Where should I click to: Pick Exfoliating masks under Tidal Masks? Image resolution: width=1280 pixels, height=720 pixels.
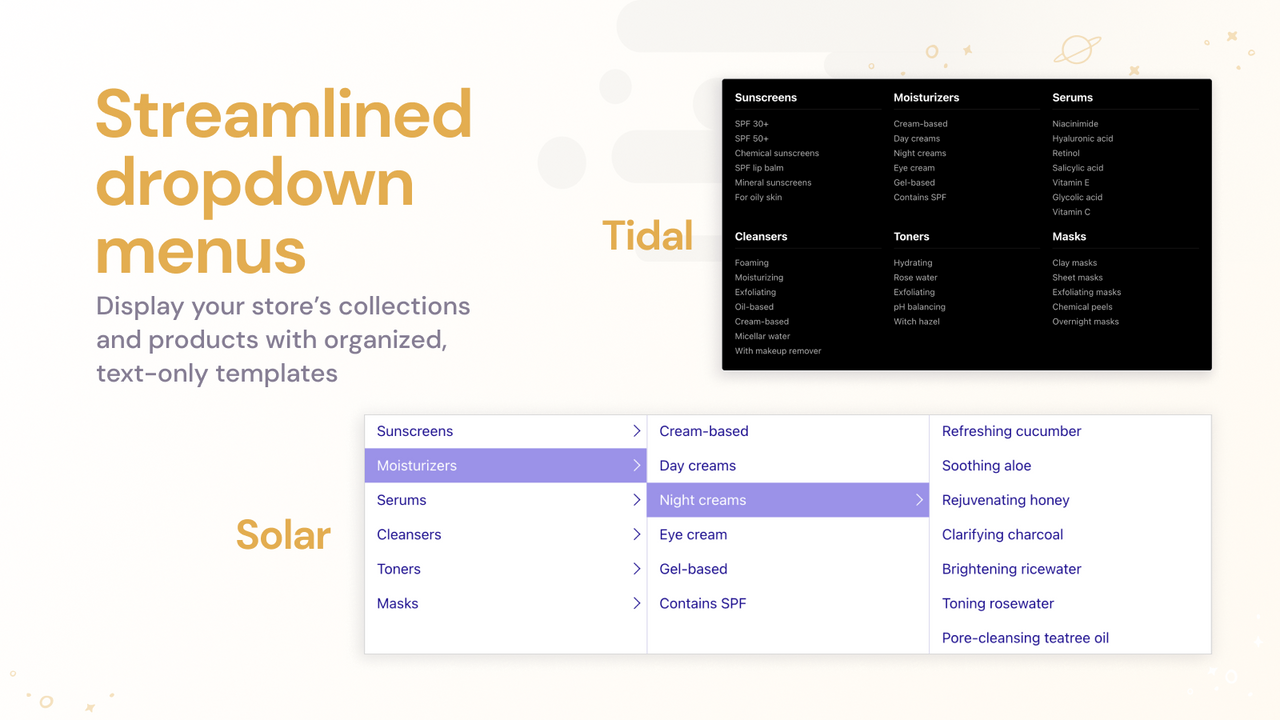tap(1086, 292)
